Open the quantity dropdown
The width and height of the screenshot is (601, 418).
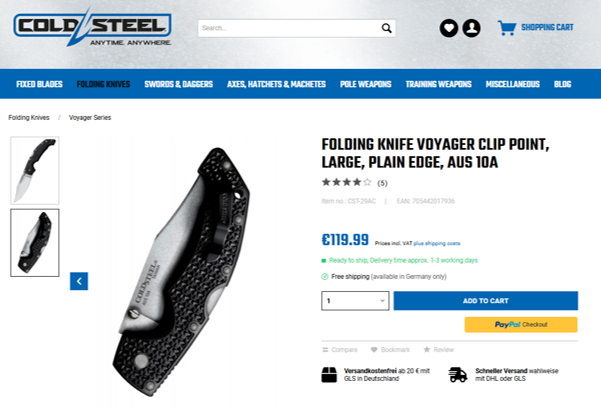click(355, 301)
